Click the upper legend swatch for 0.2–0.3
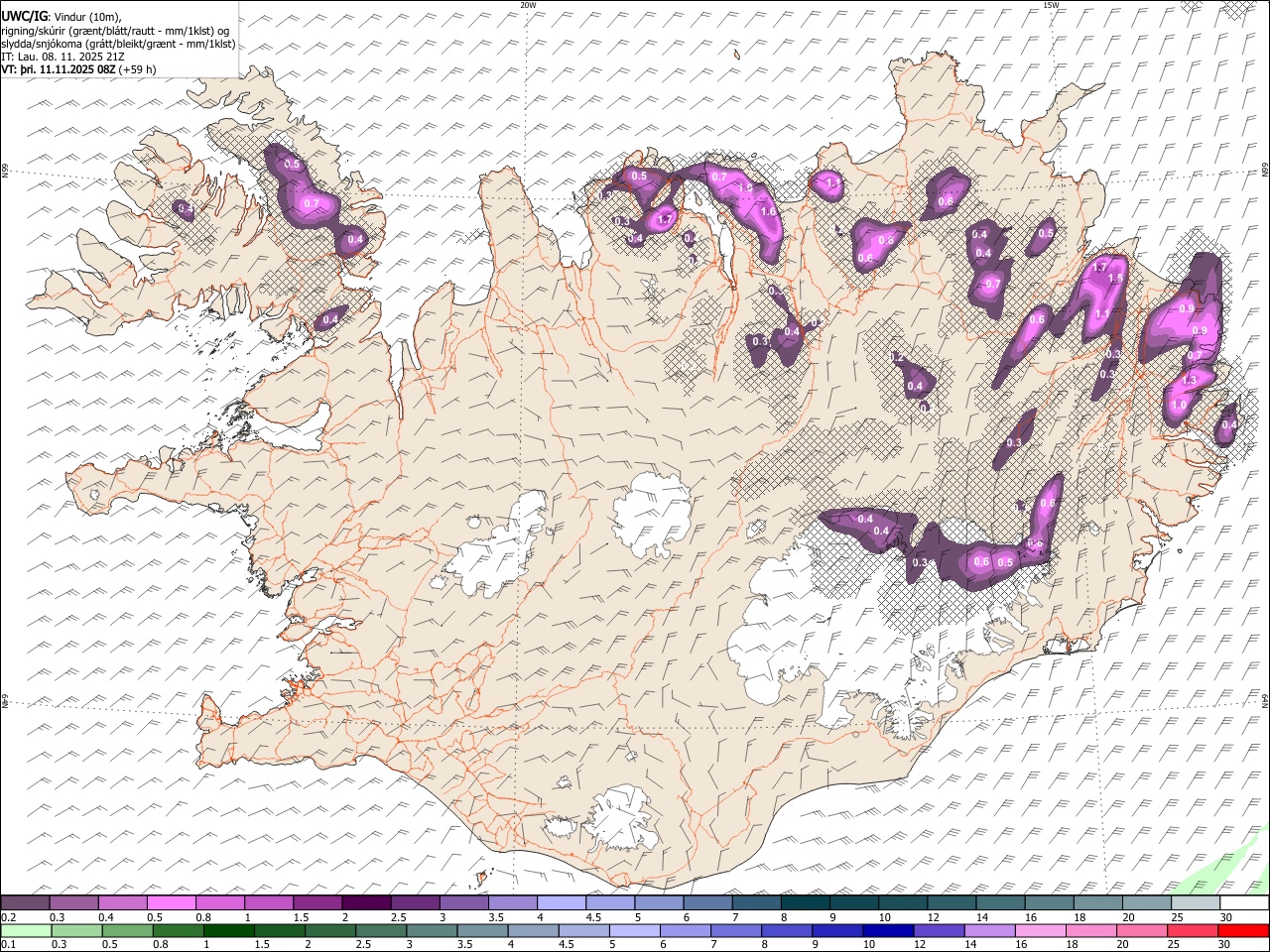Image resolution: width=1270 pixels, height=952 pixels. [26, 902]
